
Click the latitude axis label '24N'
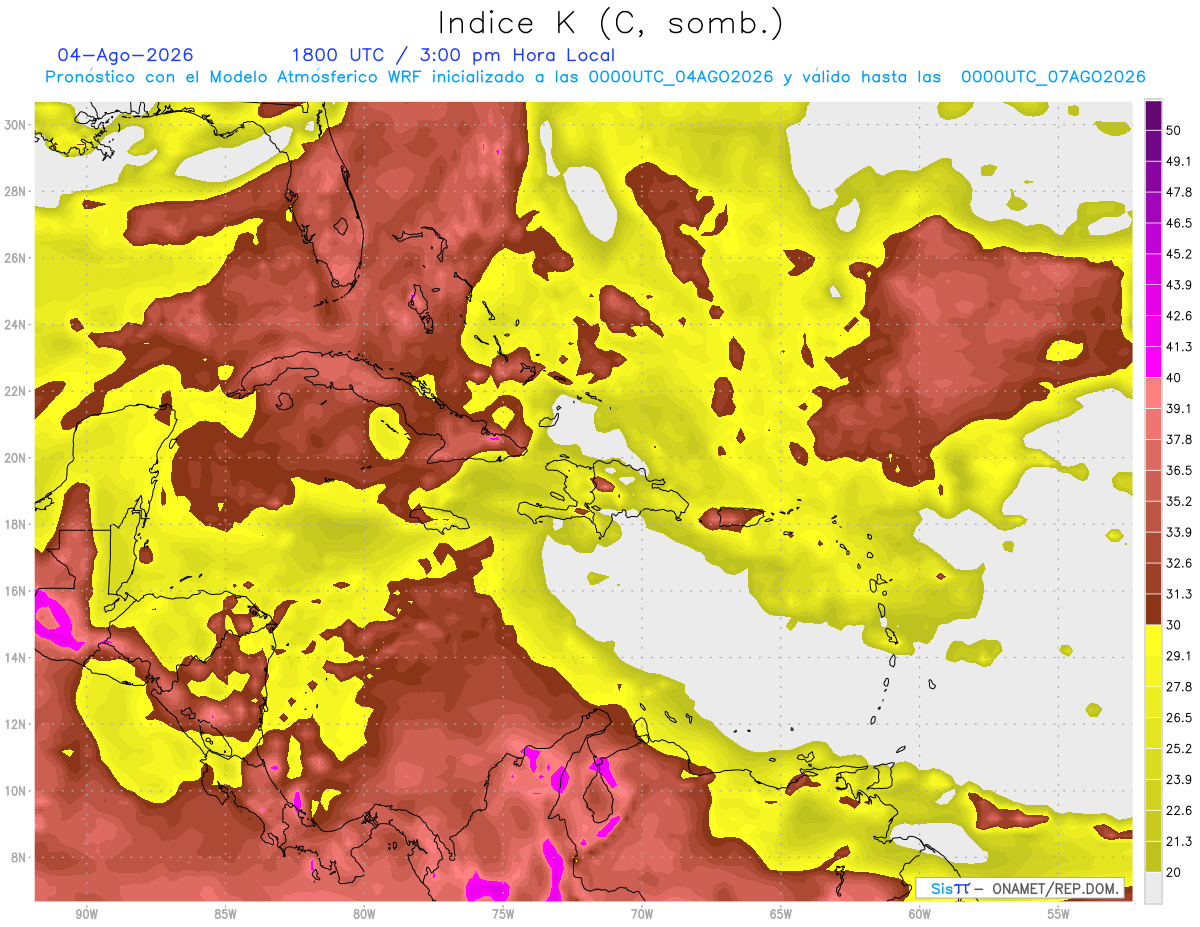pyautogui.click(x=15, y=325)
